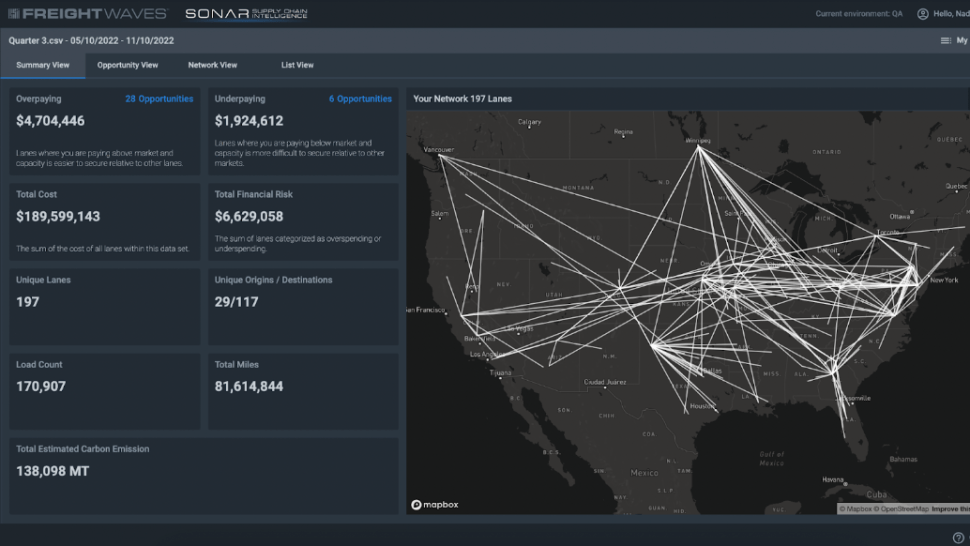Click the Load Count value 170,907
Viewport: 970px width, 546px height.
point(41,386)
